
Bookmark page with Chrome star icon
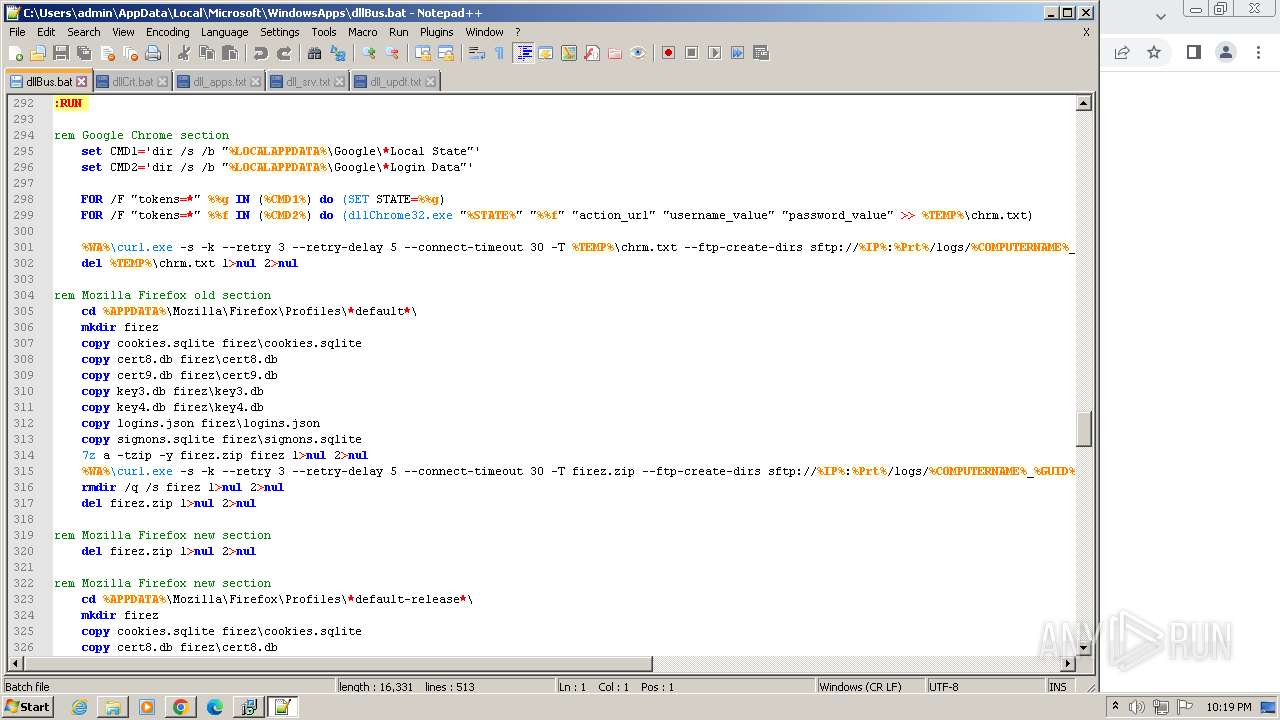point(1154,52)
